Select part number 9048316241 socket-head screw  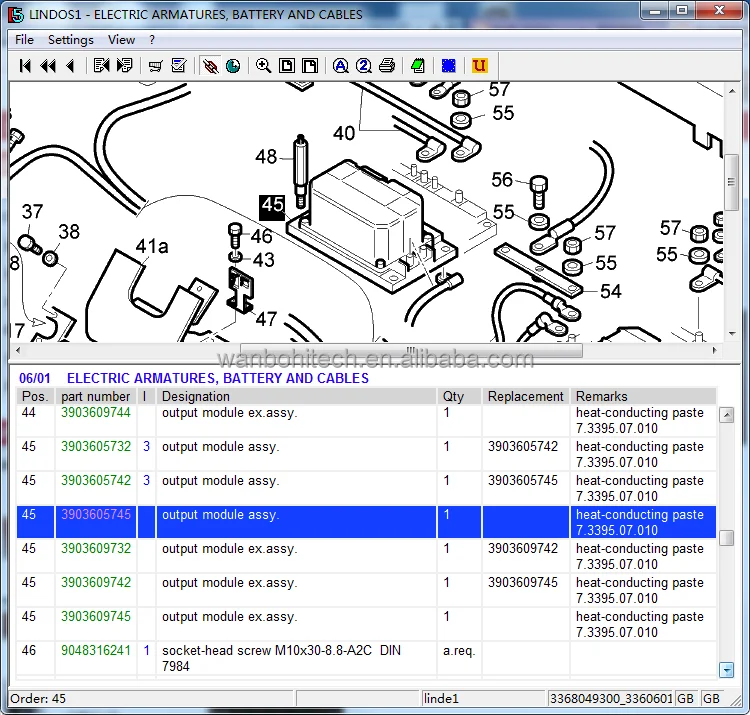pos(366,658)
